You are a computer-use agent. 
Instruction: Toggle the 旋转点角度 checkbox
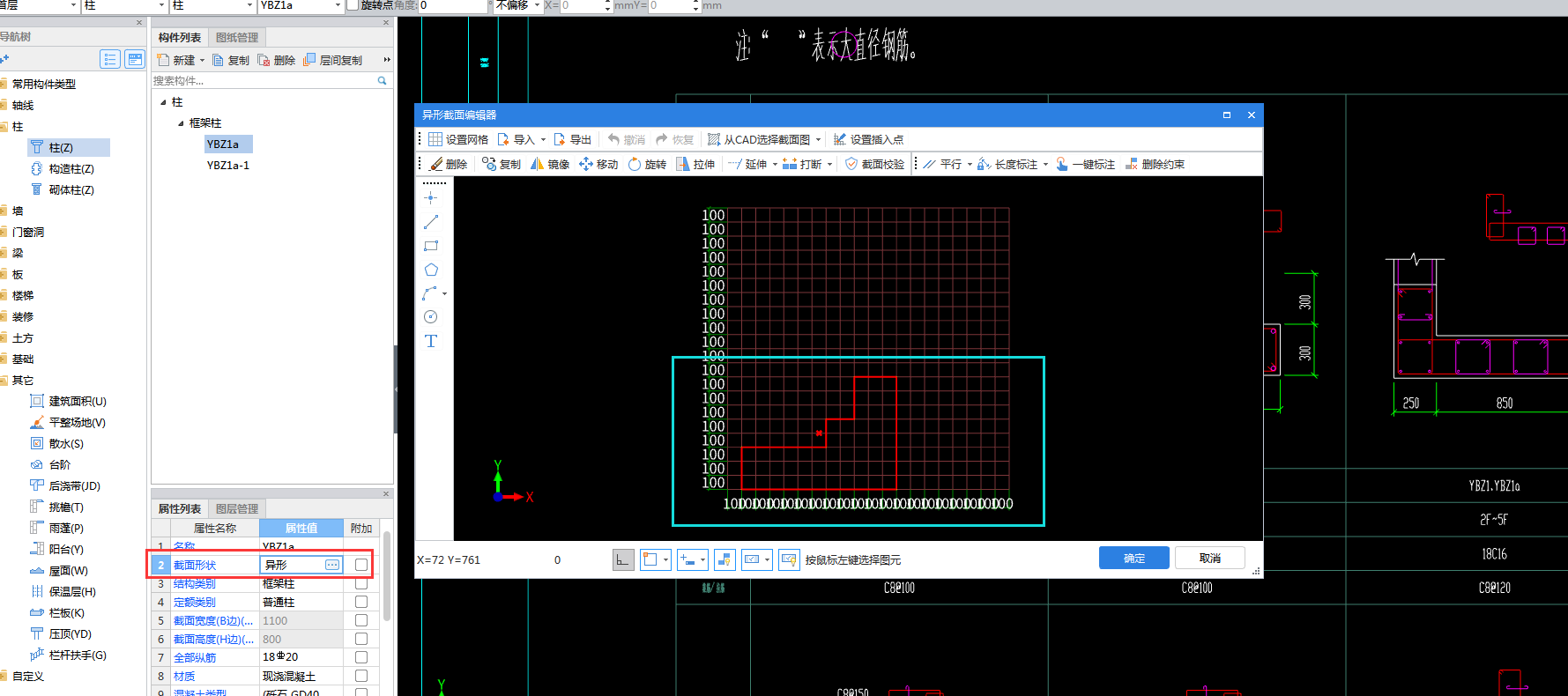click(353, 5)
